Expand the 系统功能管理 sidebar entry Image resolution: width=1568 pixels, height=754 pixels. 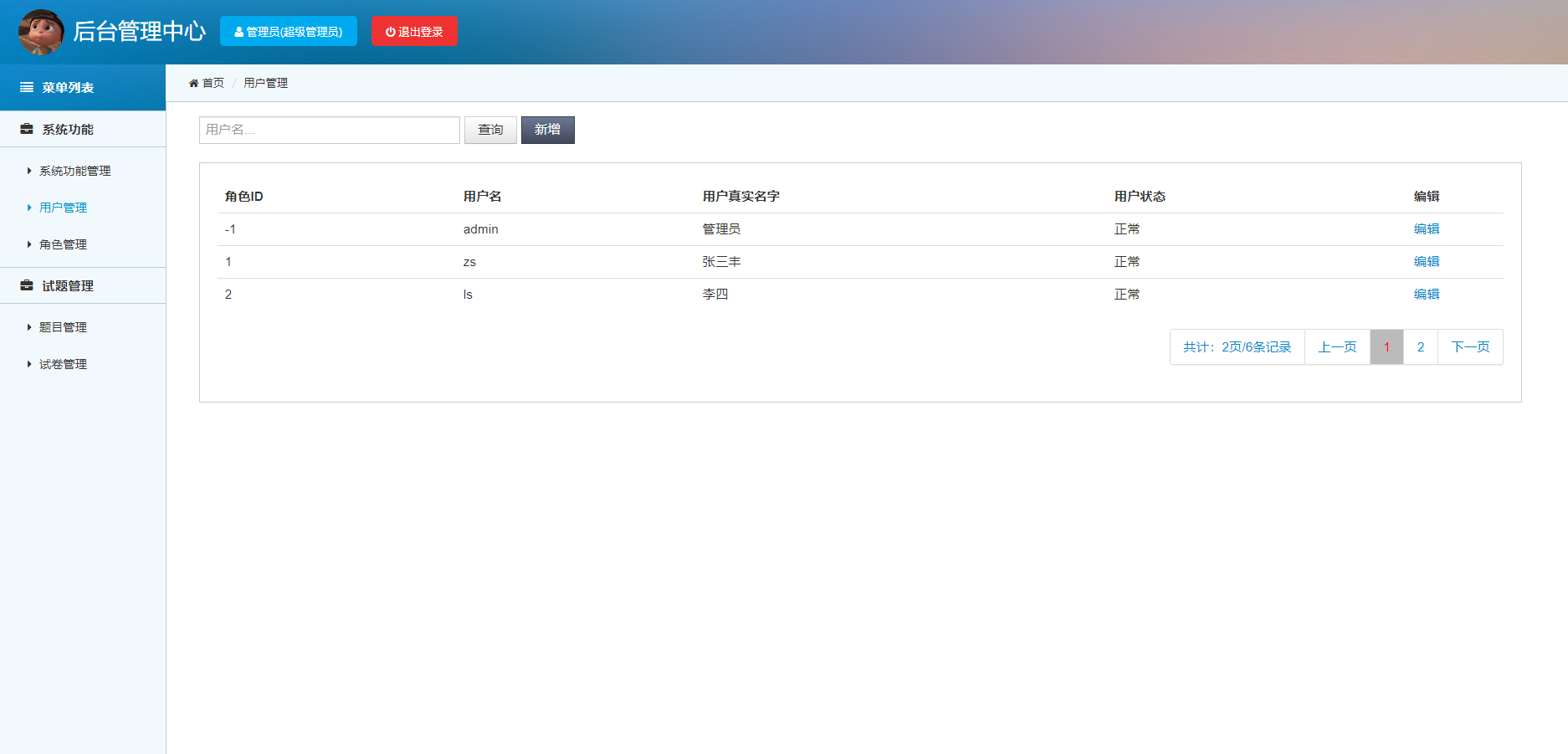pyautogui.click(x=74, y=171)
